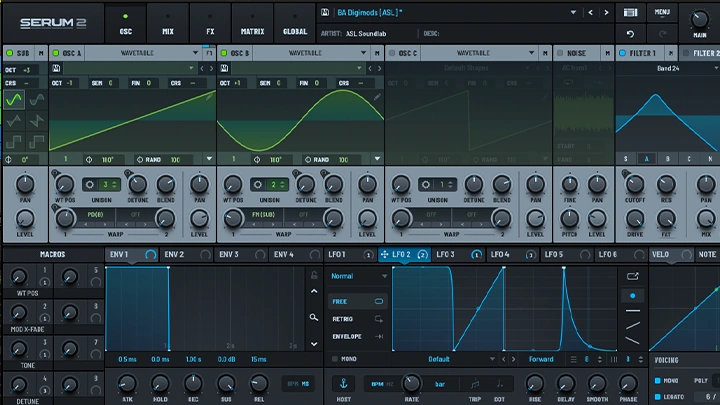
Task: Click the filter CUTOFF knob
Action: [635, 185]
